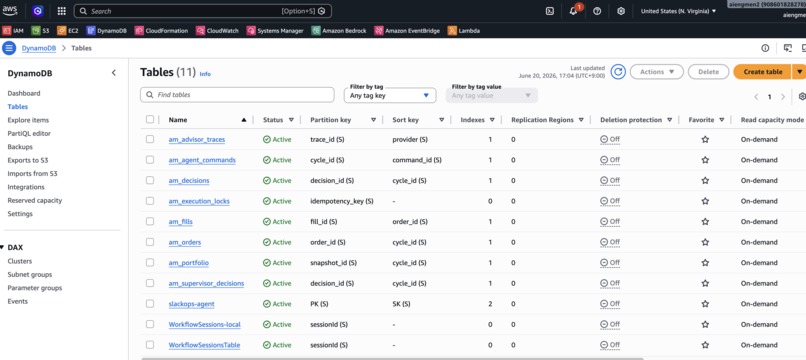Open Amazon EventBridge shortcut in favorites bar
806x360 pixels.
point(407,31)
